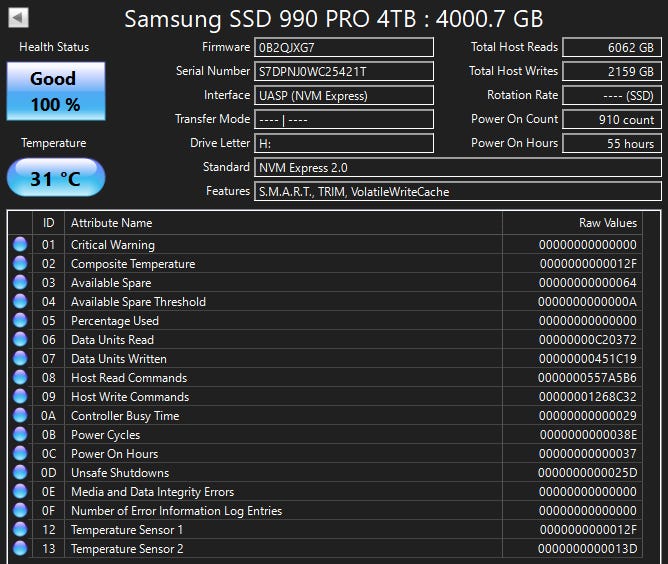Select the Host Read Commands attribute name

pos(129,377)
